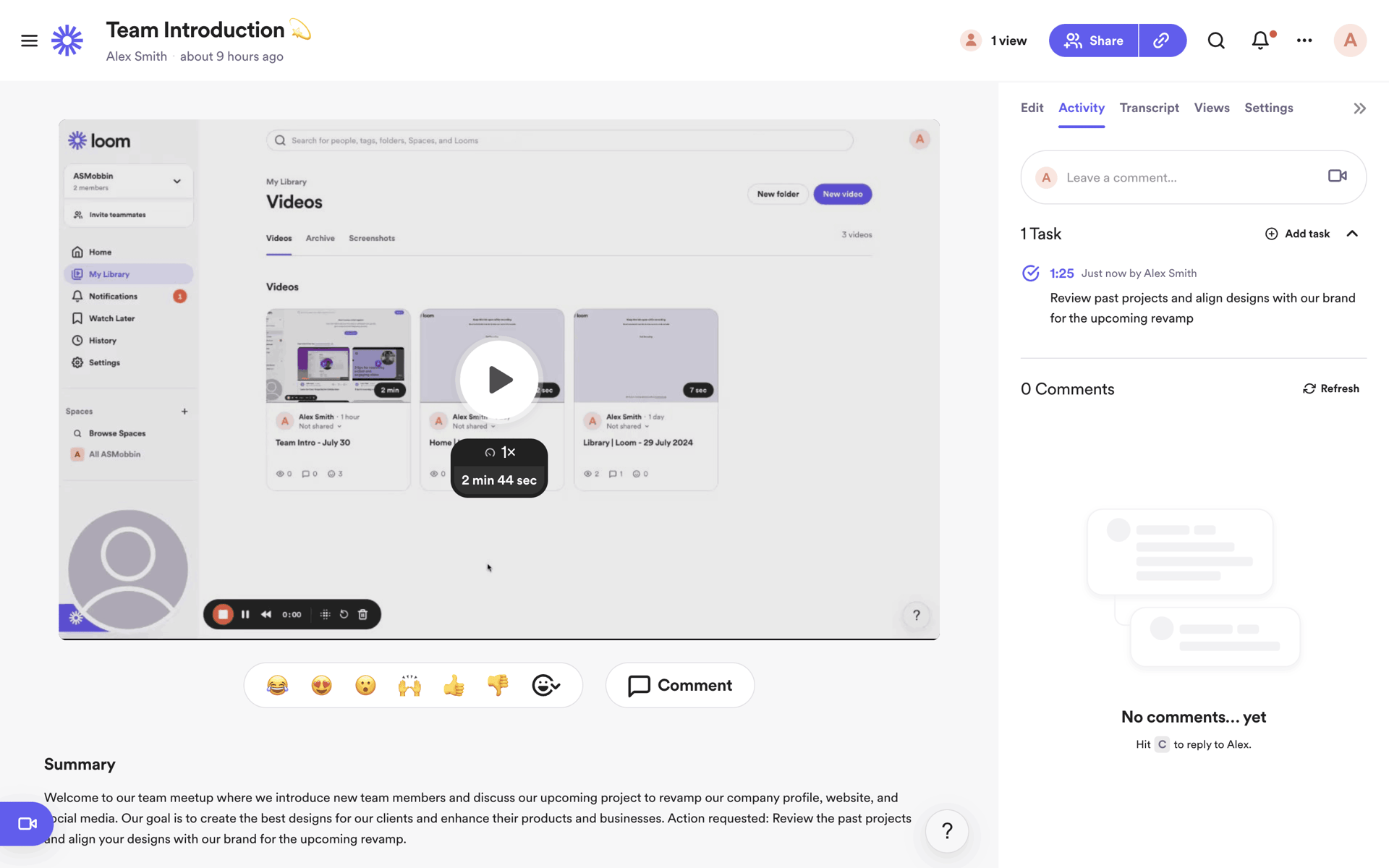Start a recording with the purple camera button
The height and width of the screenshot is (868, 1389).
(x=27, y=824)
